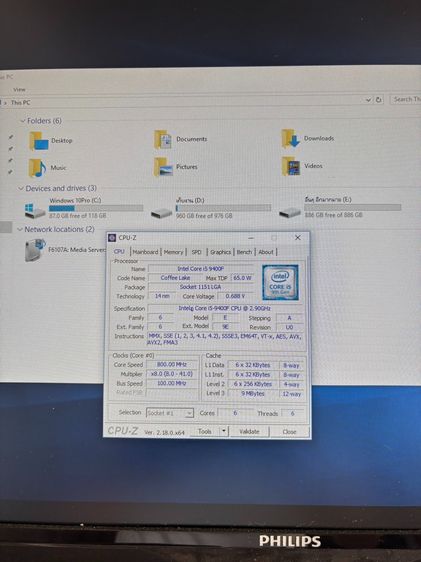Click the Core Speed value 800.00 MHz
The image size is (421, 562).
coord(172,365)
